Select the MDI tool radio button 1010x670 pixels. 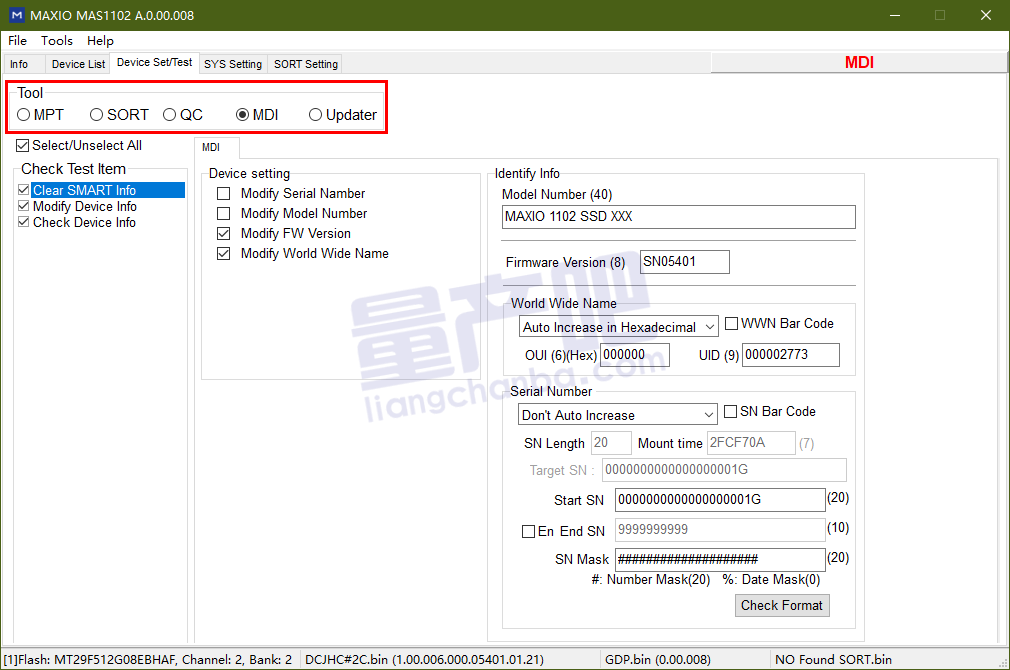(242, 115)
